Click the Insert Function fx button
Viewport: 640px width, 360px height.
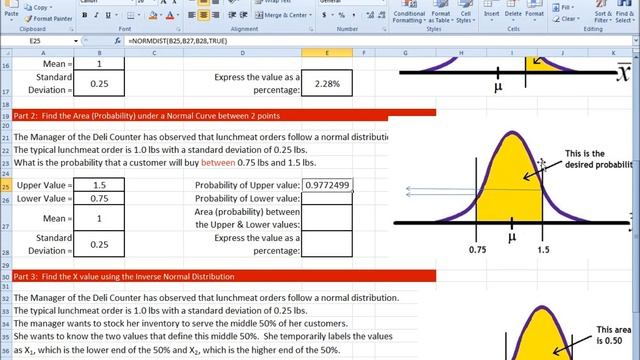click(118, 41)
